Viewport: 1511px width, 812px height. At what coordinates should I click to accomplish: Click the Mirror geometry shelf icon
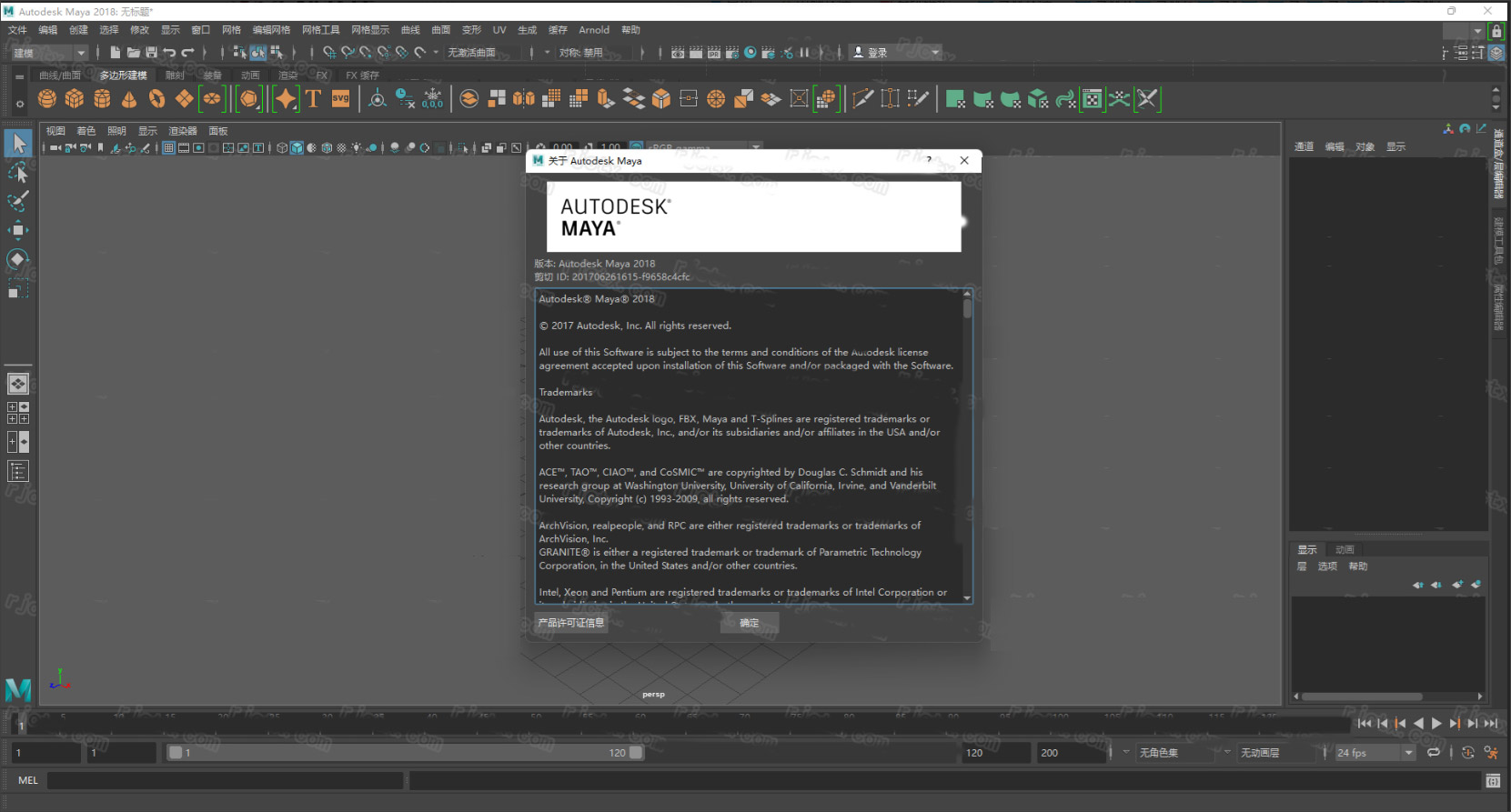[x=524, y=99]
